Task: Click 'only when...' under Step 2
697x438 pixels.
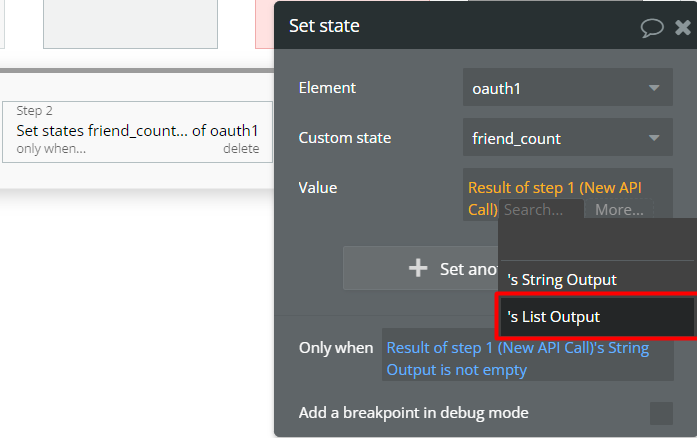Action: 51,149
